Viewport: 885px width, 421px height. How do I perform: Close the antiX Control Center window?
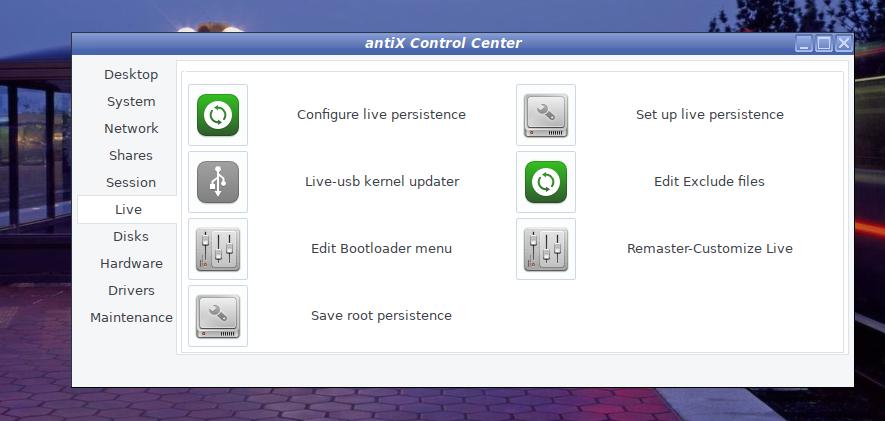click(844, 44)
